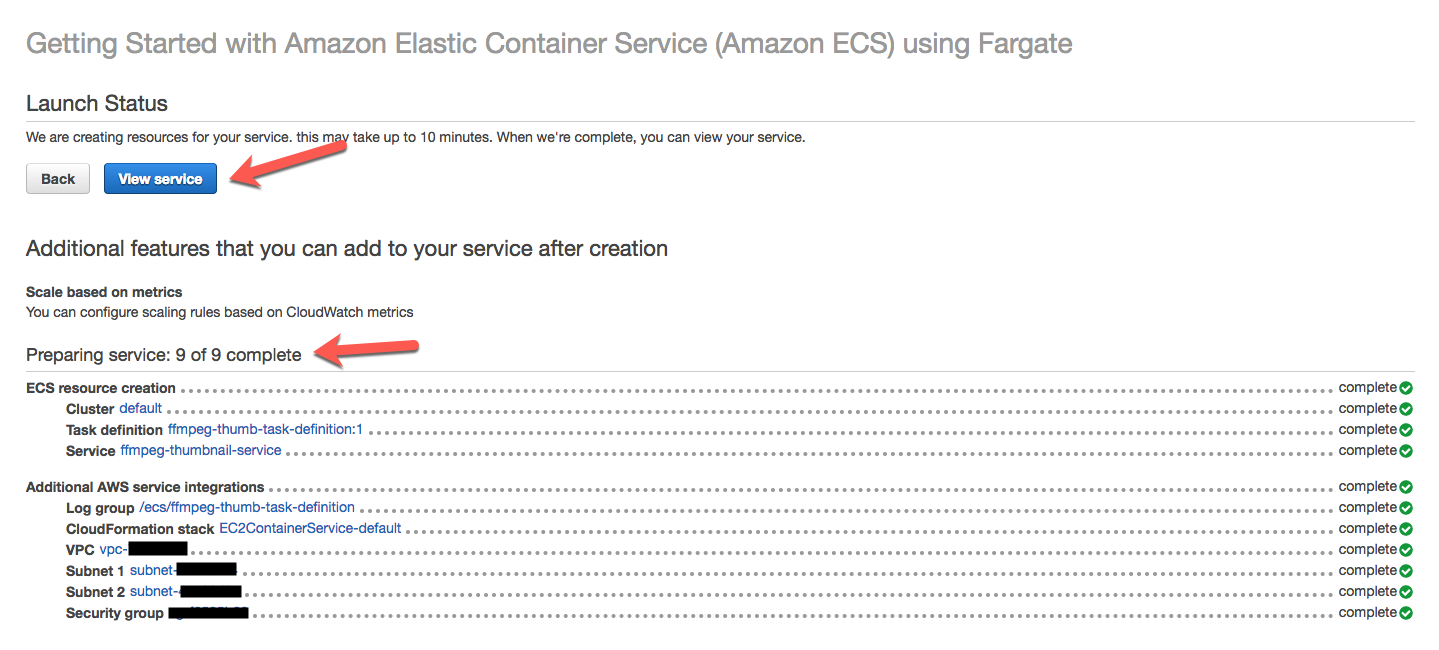Open the /ecs/ffmpeg-thumb-task-definition log group link
This screenshot has width=1439, height=650.
(x=246, y=508)
